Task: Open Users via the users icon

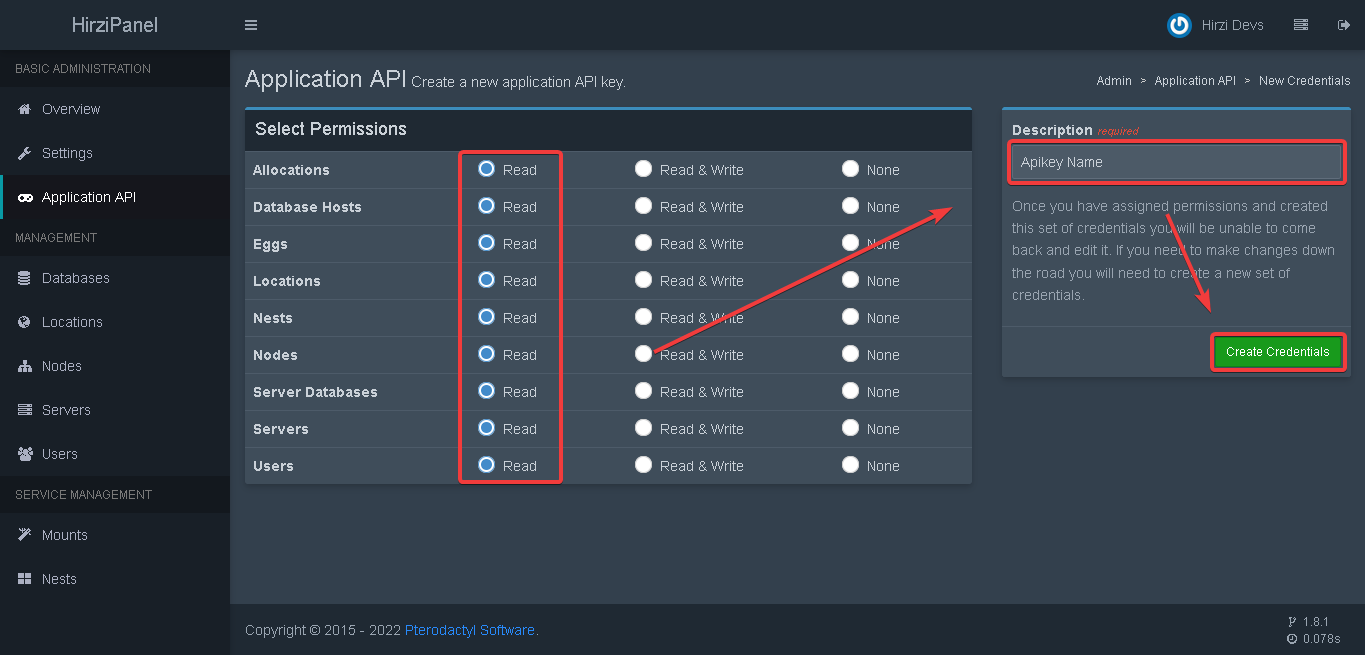Action: click(24, 454)
